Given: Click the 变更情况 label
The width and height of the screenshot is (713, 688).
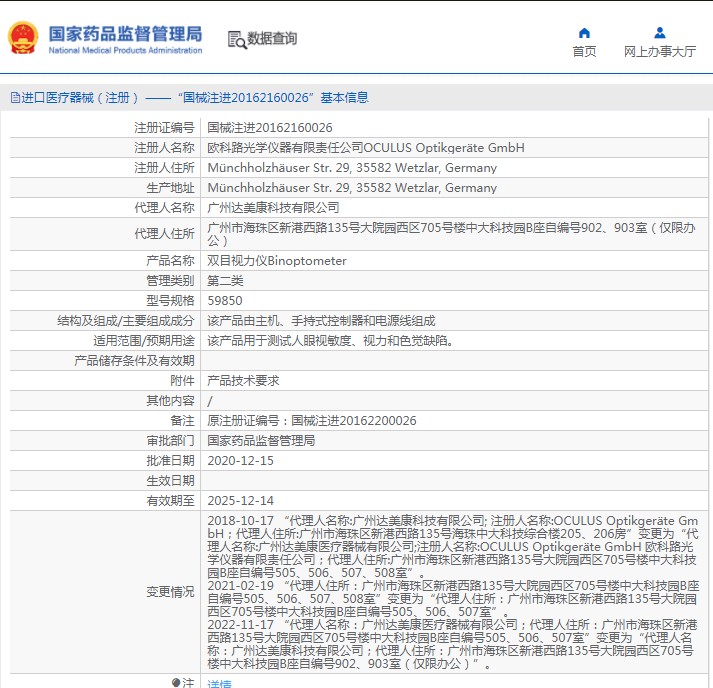Looking at the screenshot, I should tap(170, 592).
